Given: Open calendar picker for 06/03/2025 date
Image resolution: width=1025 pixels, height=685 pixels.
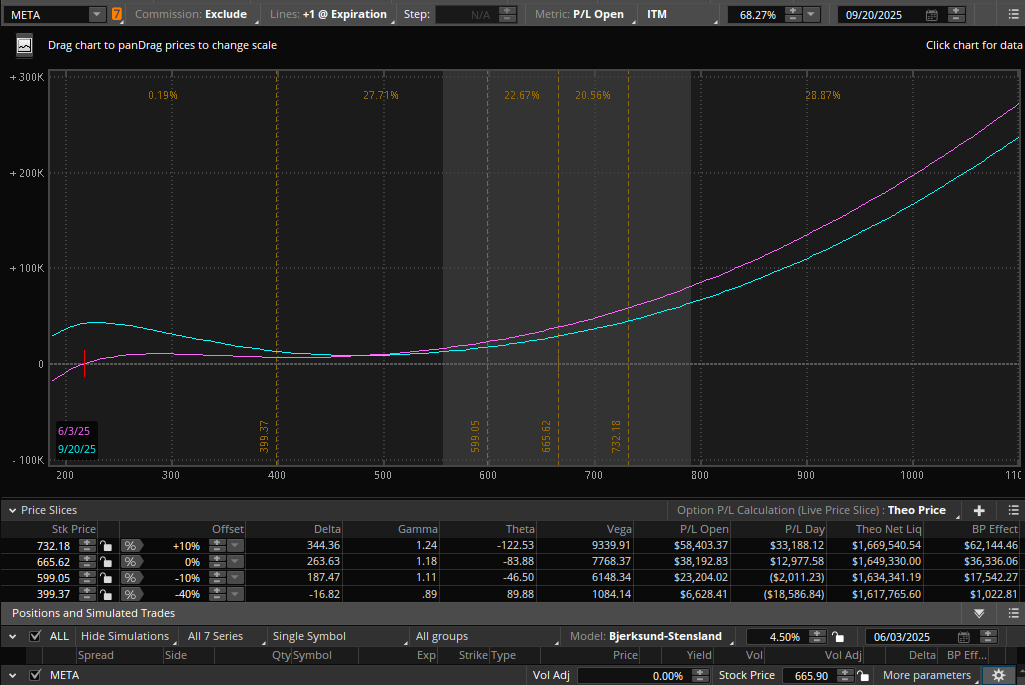Looking at the screenshot, I should click(x=964, y=637).
